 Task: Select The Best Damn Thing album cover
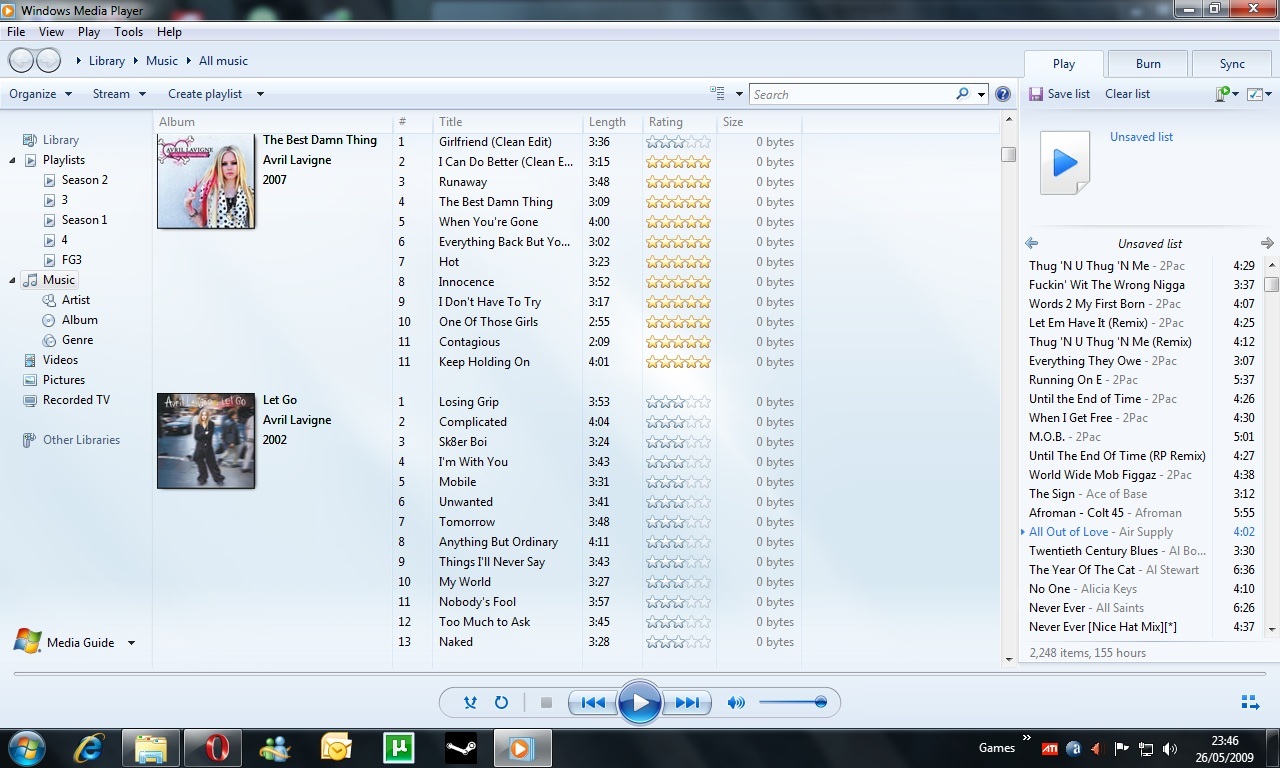(206, 181)
